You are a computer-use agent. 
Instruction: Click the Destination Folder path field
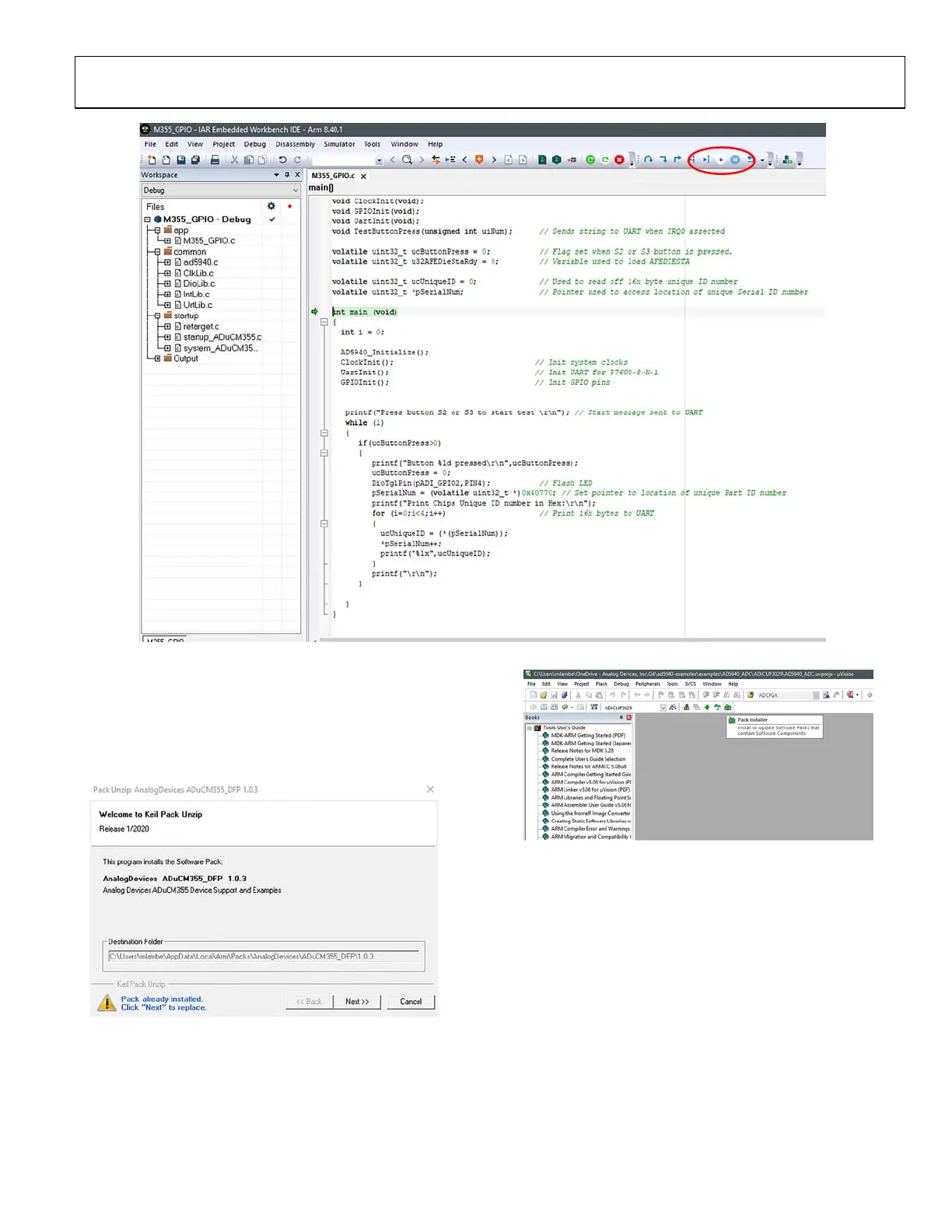pyautogui.click(x=264, y=957)
